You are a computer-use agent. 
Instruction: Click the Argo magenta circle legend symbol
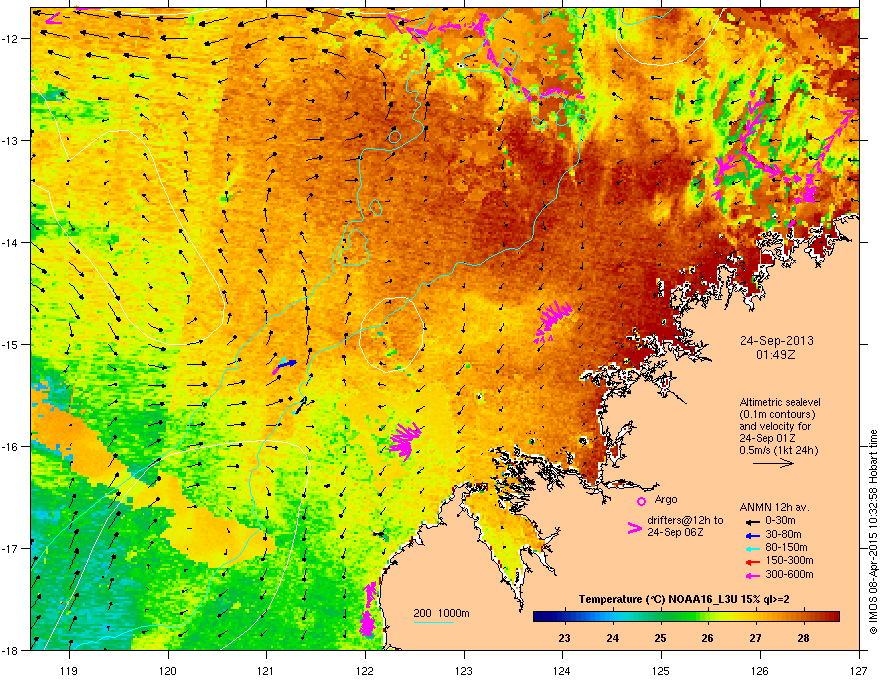point(641,501)
